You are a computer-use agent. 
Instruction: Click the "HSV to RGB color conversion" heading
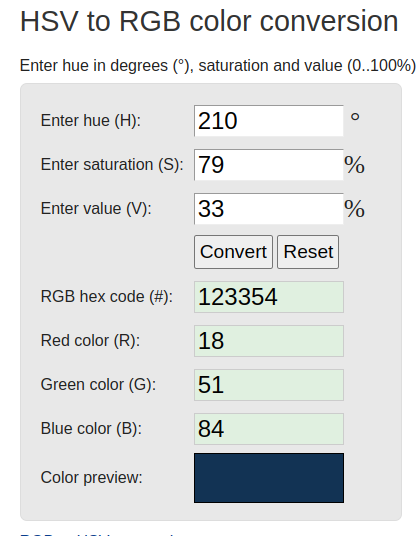coord(209,21)
